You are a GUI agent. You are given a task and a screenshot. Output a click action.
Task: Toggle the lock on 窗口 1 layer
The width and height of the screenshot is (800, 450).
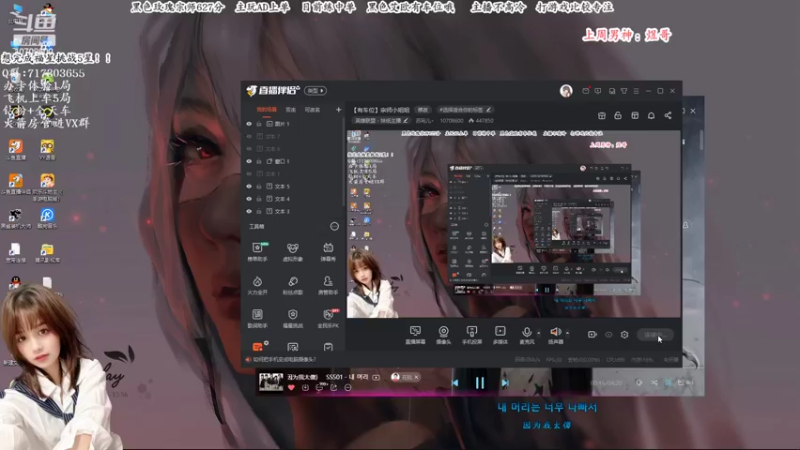259,161
